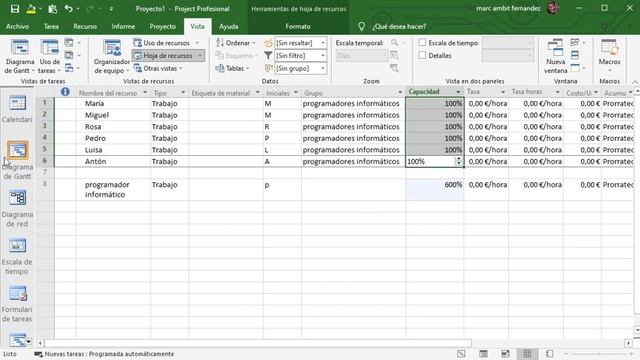Select the Pedro resource name cell
The height and width of the screenshot is (360, 640).
click(x=113, y=138)
